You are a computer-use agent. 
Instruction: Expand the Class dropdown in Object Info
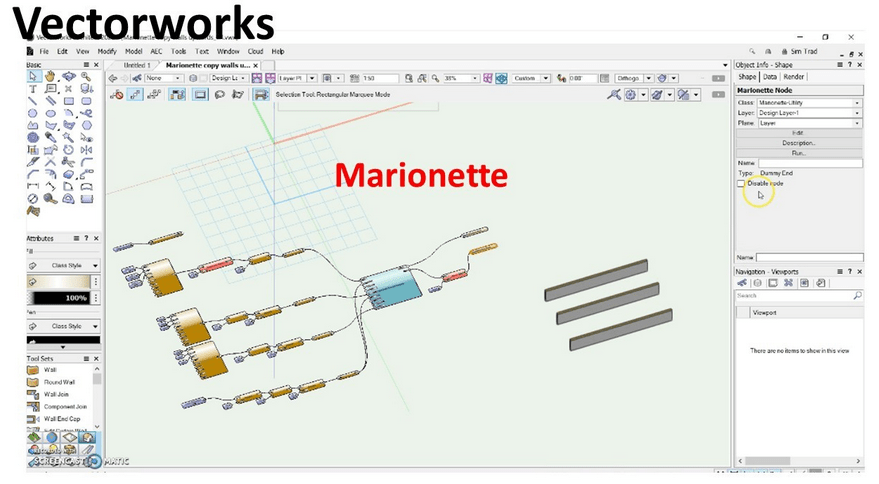[x=856, y=103]
